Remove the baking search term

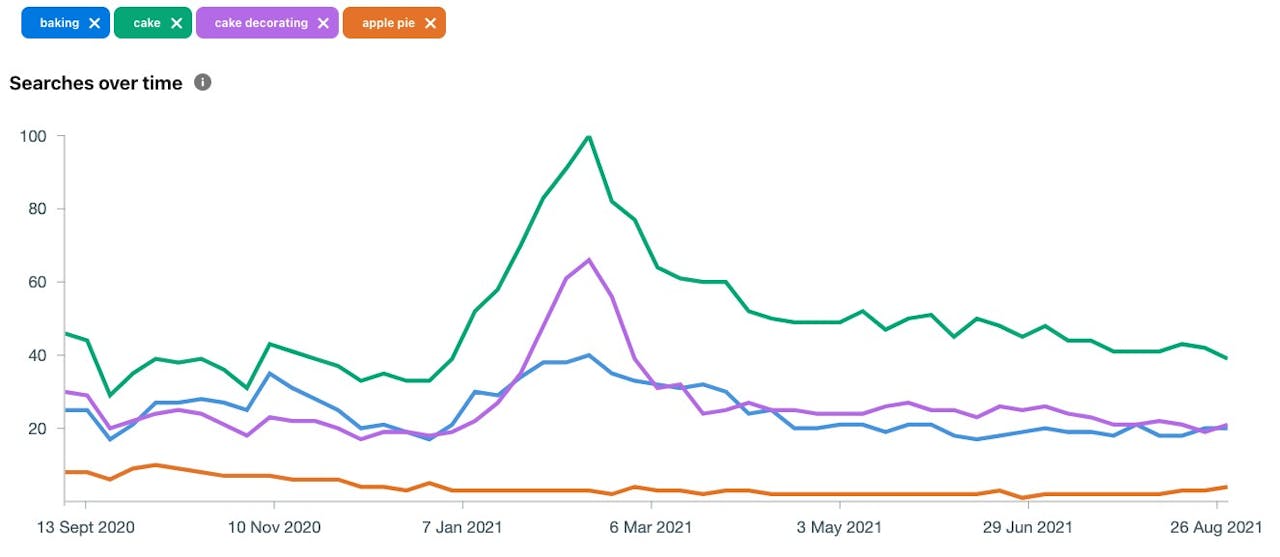[x=94, y=23]
